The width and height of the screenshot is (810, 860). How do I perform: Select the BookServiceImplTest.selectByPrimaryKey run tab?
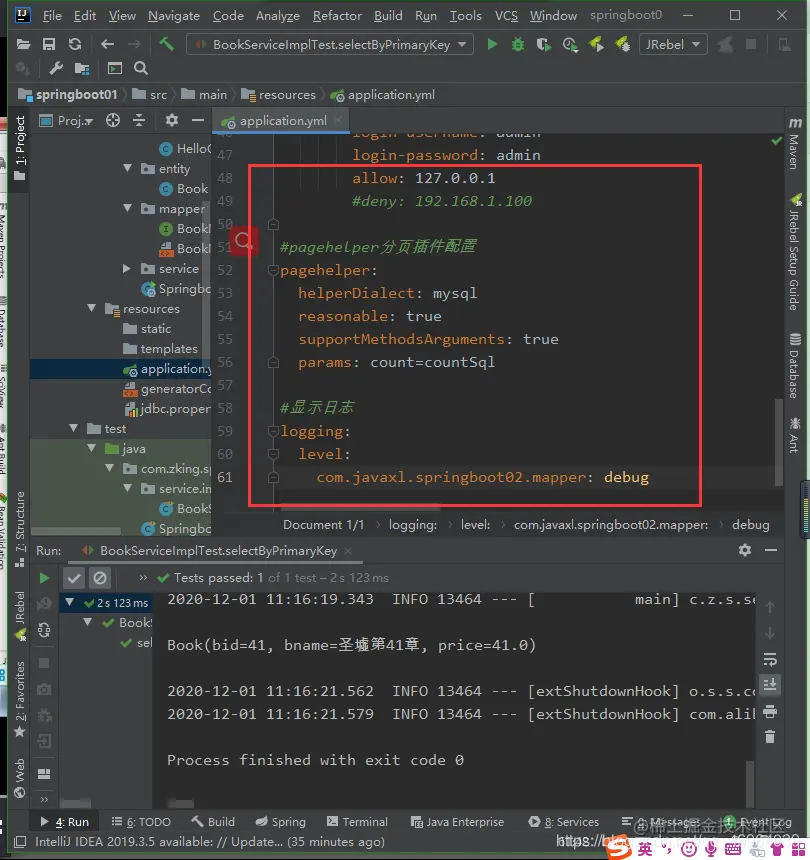(218, 551)
